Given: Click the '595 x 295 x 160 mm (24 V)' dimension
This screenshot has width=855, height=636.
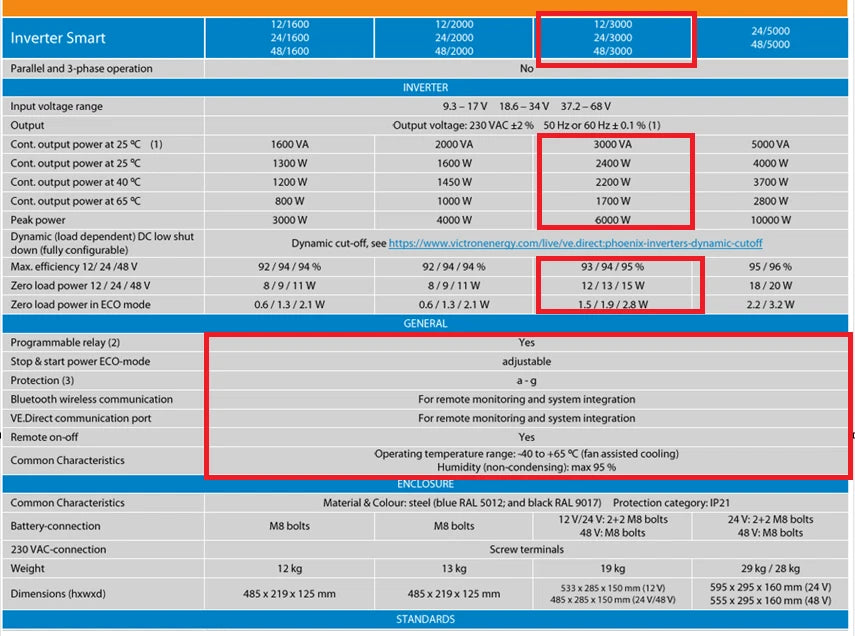Looking at the screenshot, I should [770, 587].
